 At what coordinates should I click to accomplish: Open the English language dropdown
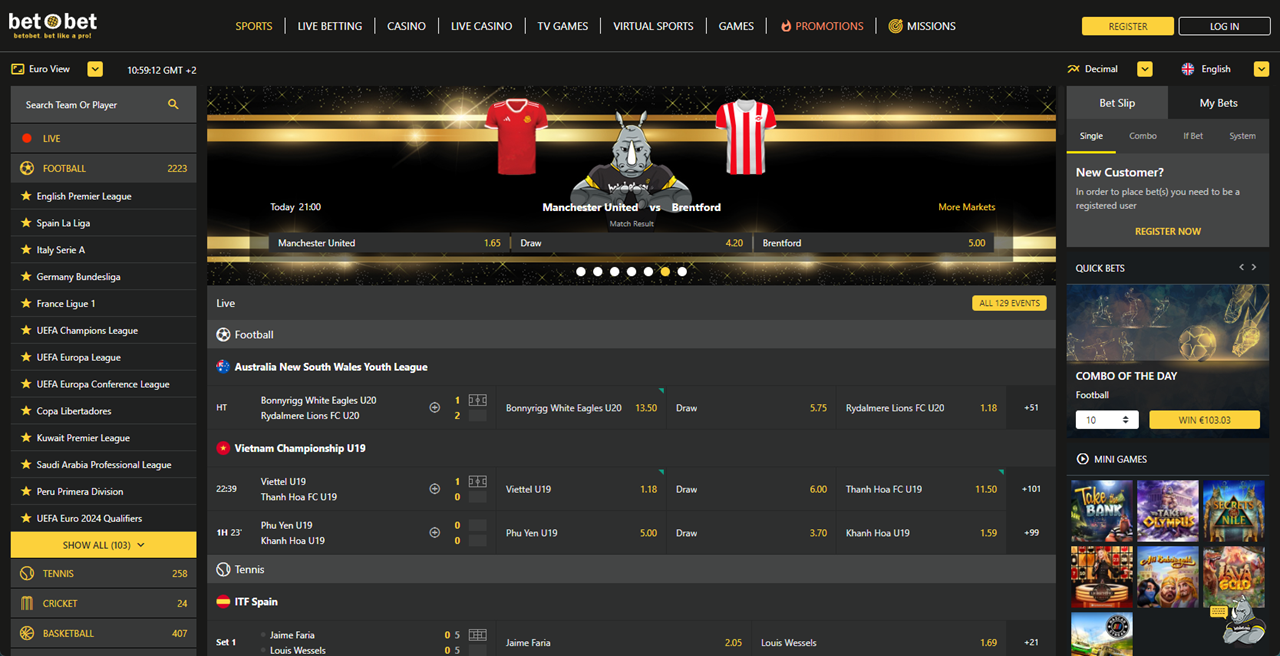click(x=1263, y=68)
